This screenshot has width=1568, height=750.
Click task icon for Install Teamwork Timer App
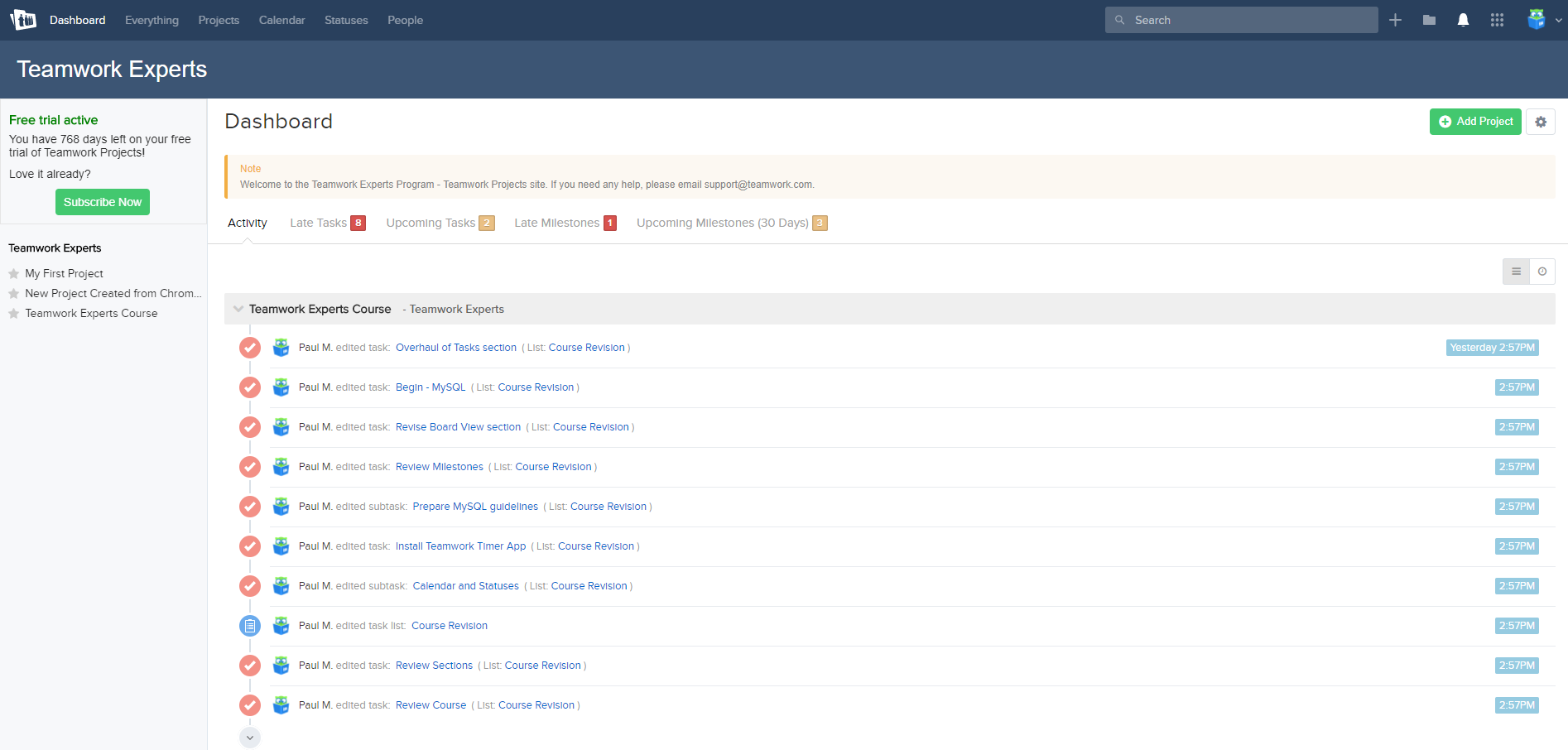[250, 546]
